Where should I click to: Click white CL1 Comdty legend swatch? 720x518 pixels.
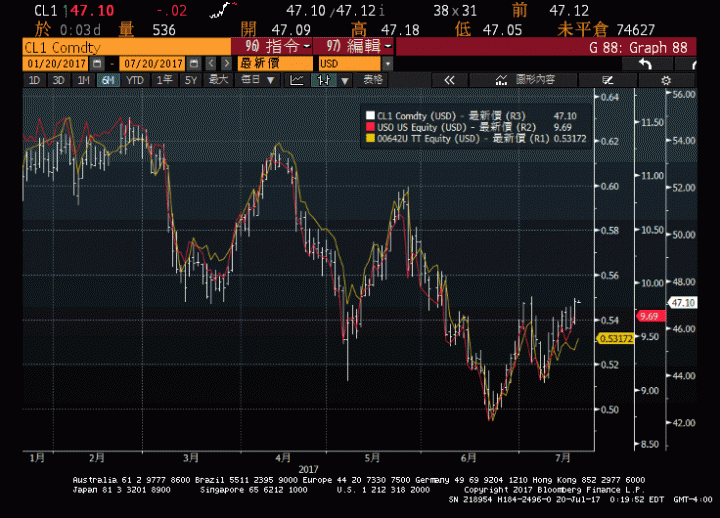[x=370, y=115]
